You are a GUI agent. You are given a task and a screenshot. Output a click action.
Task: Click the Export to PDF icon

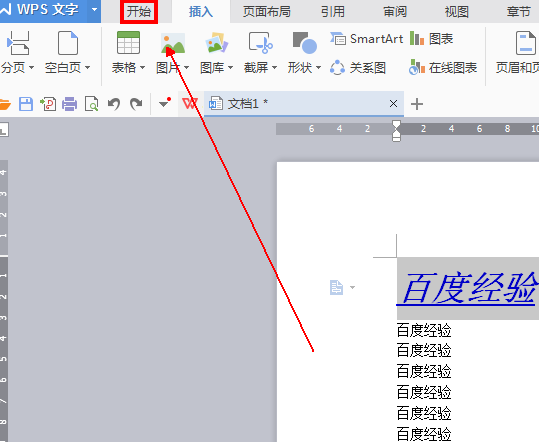[48, 104]
